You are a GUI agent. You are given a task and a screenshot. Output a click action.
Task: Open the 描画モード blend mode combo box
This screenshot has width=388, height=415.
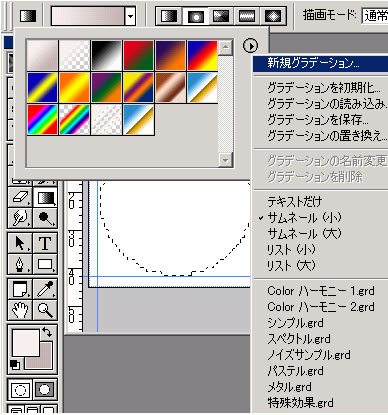tap(375, 16)
